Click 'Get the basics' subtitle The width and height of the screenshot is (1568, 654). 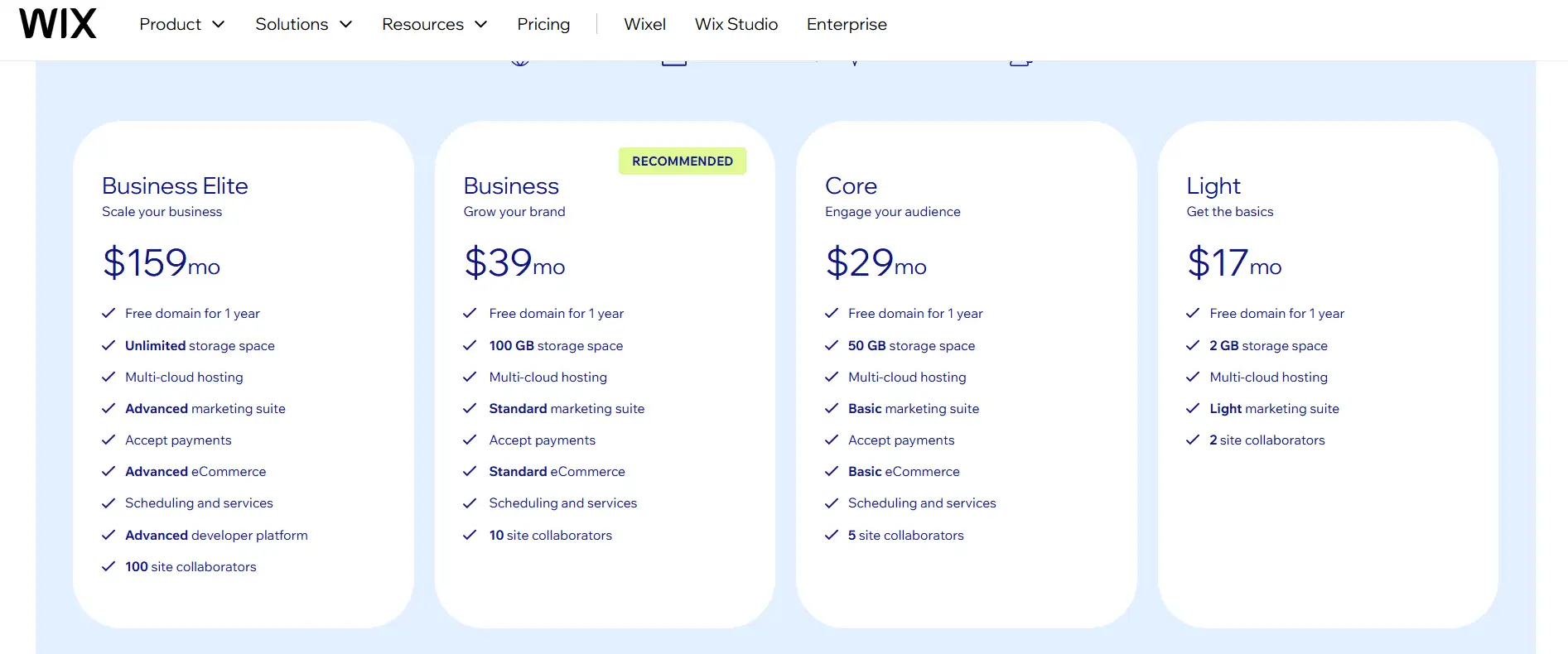click(1230, 211)
